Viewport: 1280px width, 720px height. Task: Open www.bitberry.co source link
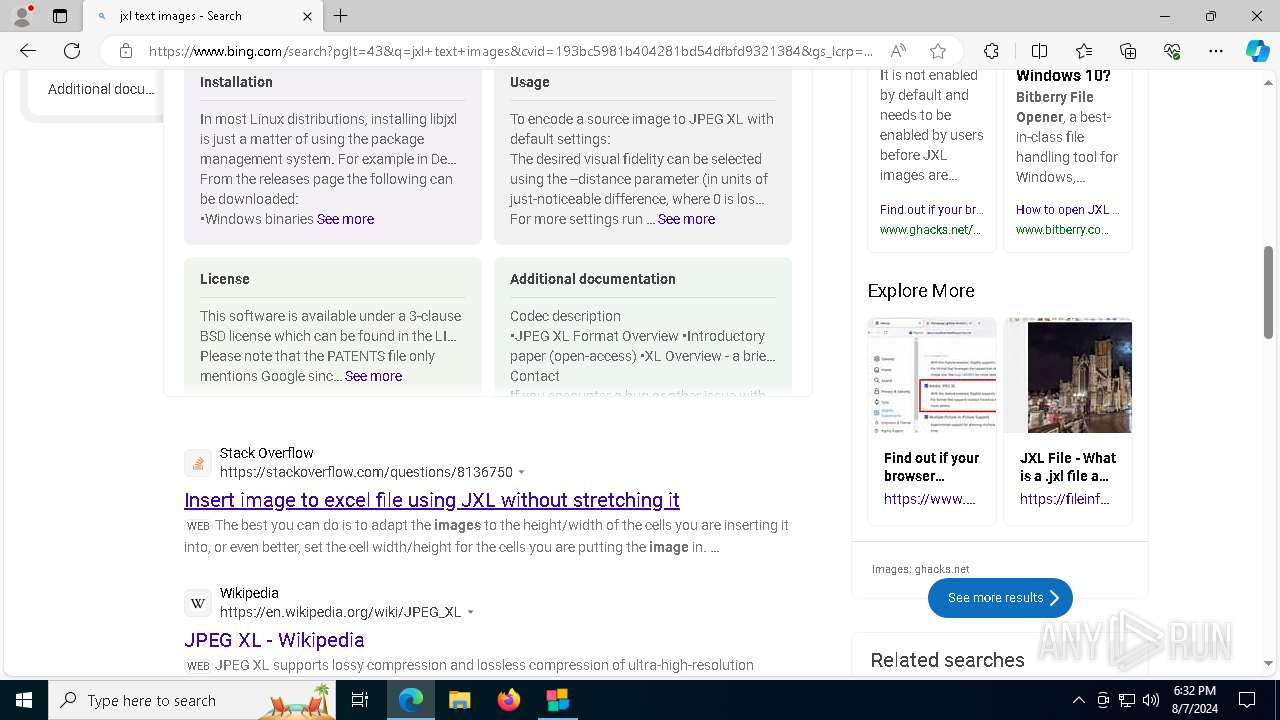point(1062,230)
